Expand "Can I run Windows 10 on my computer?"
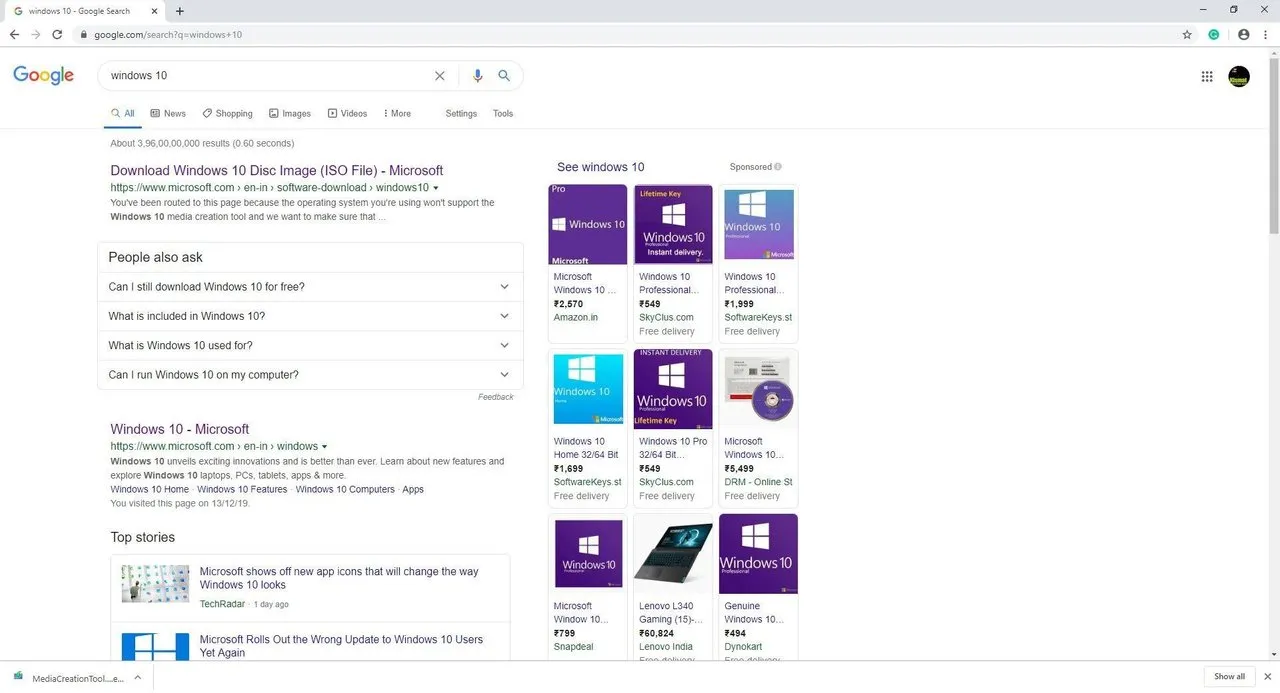1280x693 pixels. 310,375
